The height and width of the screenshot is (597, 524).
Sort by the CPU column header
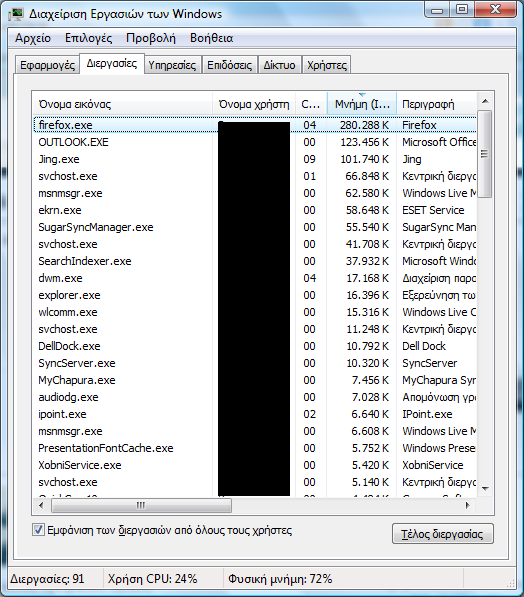tap(311, 104)
